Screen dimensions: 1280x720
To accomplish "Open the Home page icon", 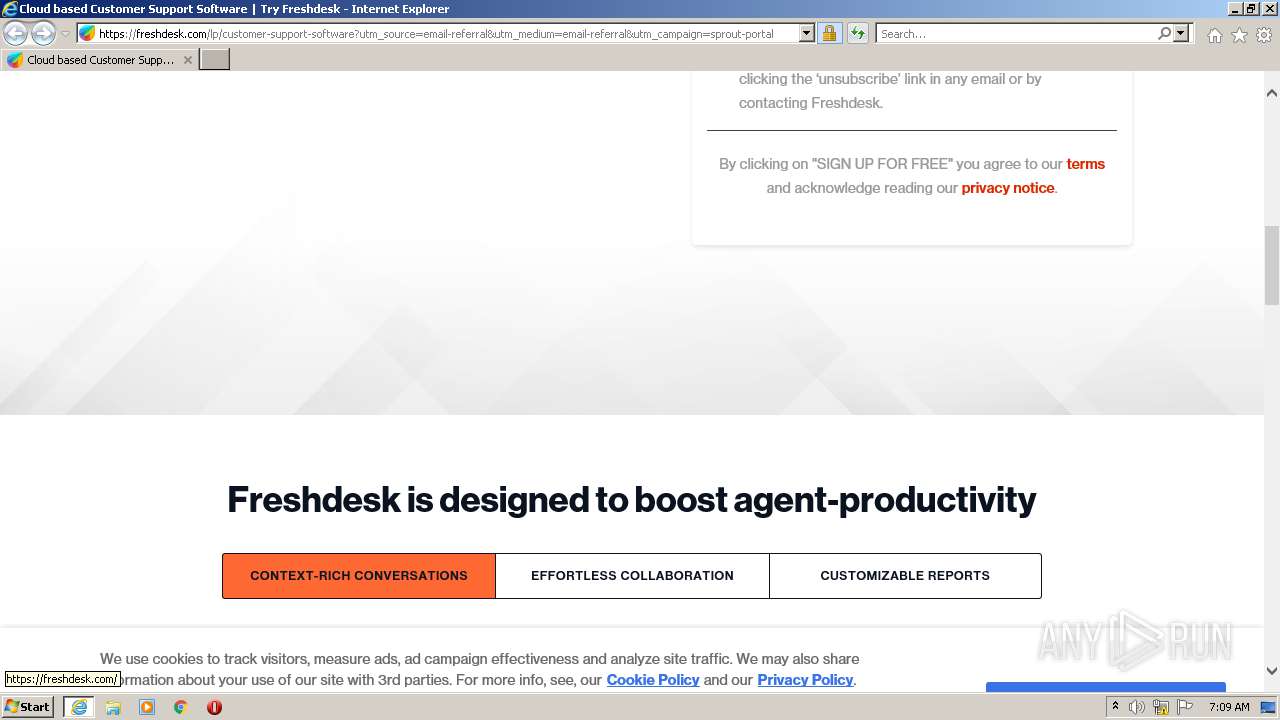I will (x=1214, y=35).
